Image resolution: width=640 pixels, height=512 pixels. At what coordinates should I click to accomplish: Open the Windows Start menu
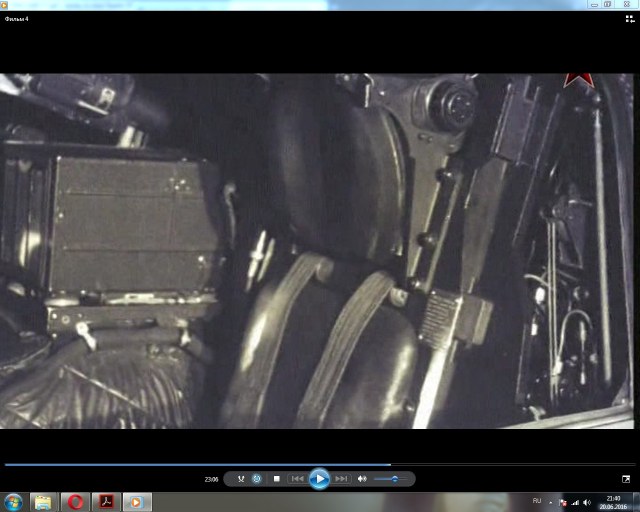click(13, 501)
